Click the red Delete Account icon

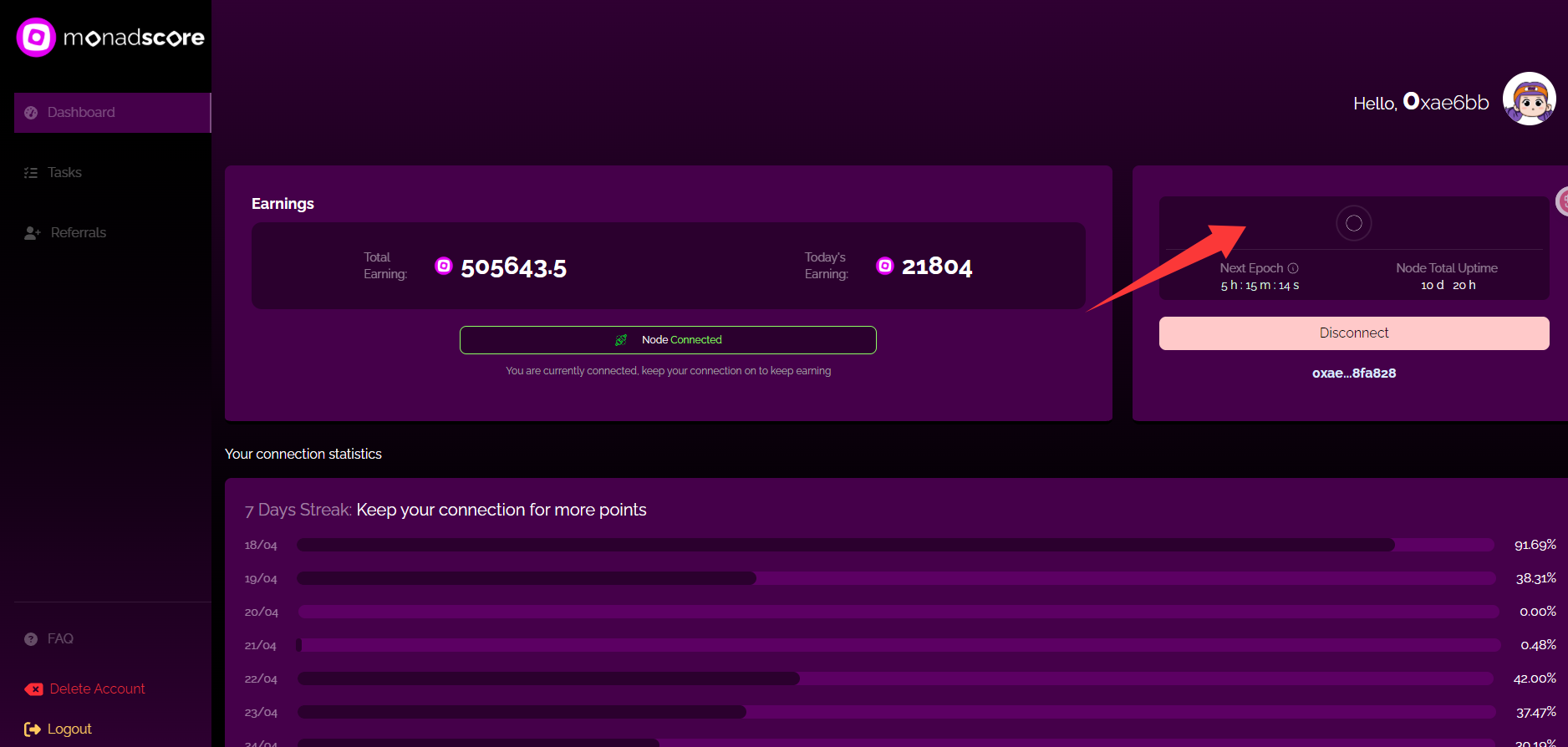tap(33, 689)
